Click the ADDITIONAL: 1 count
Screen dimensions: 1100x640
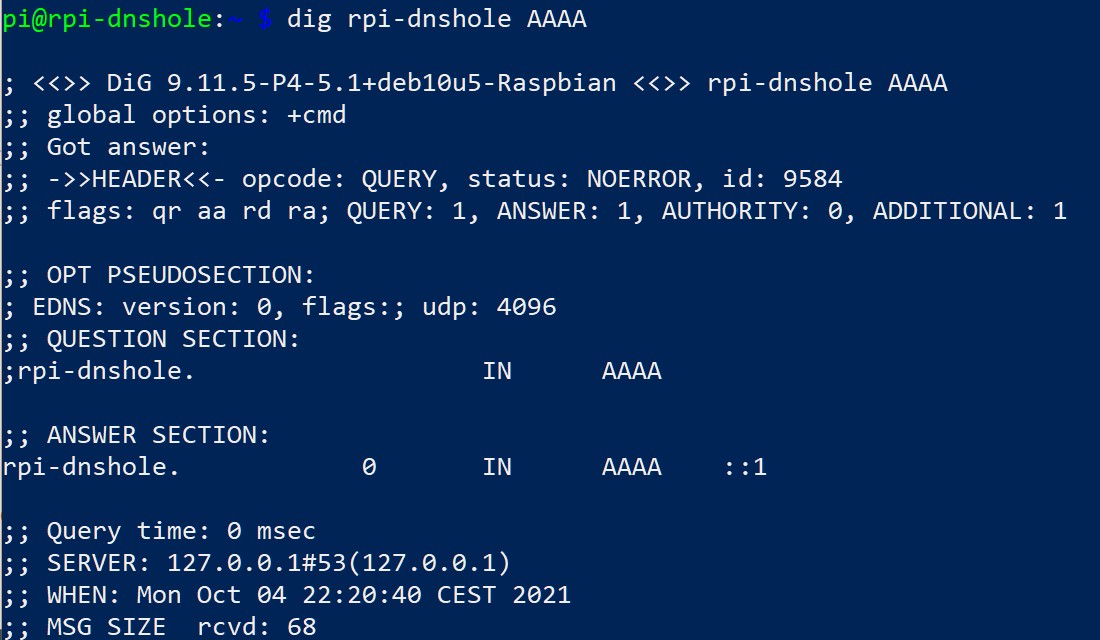point(970,211)
